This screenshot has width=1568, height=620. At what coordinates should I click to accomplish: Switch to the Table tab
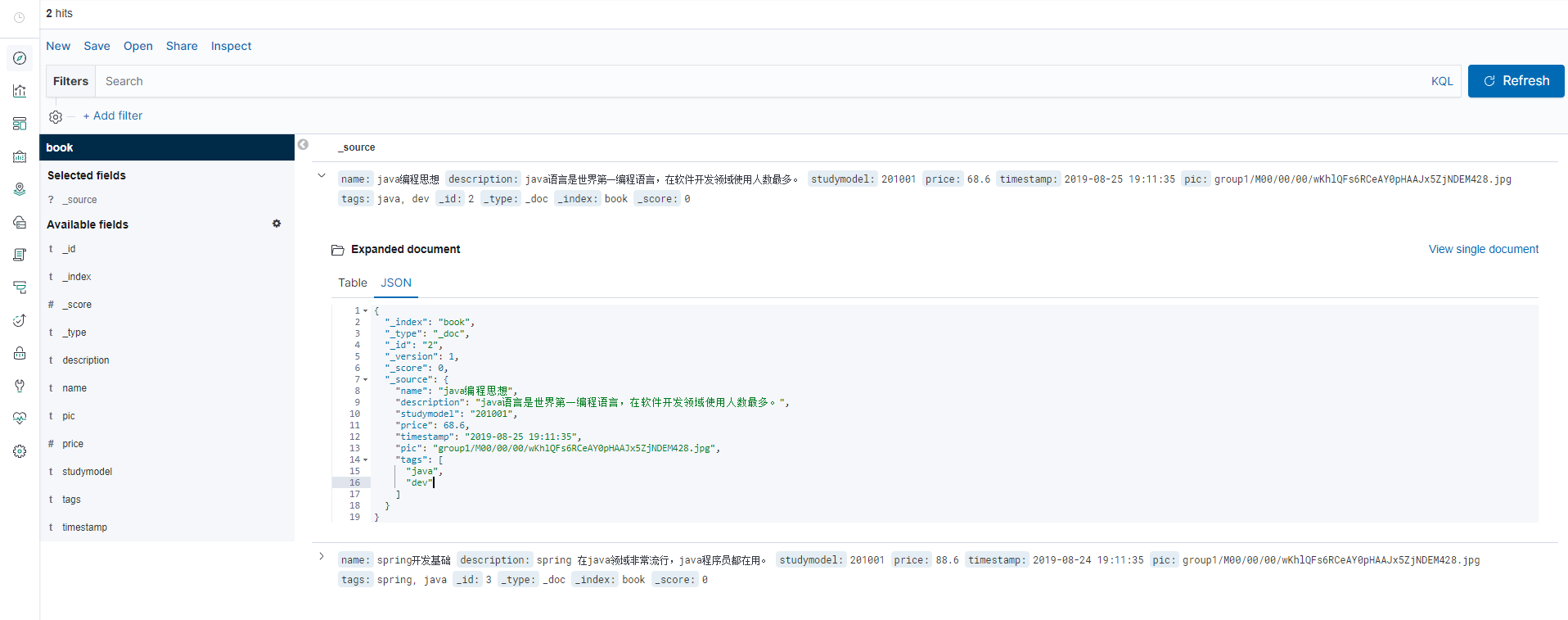click(353, 283)
